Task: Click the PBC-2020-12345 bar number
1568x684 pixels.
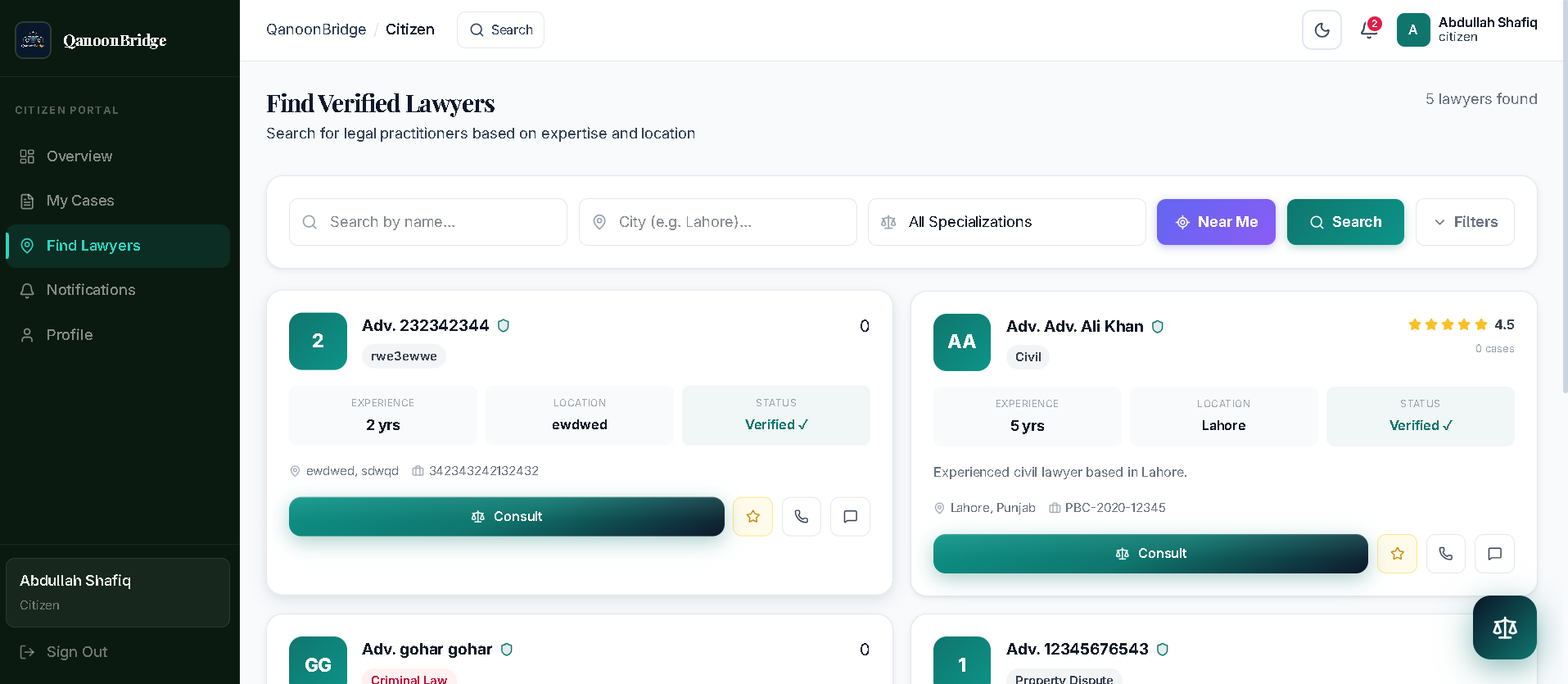Action: (1115, 508)
